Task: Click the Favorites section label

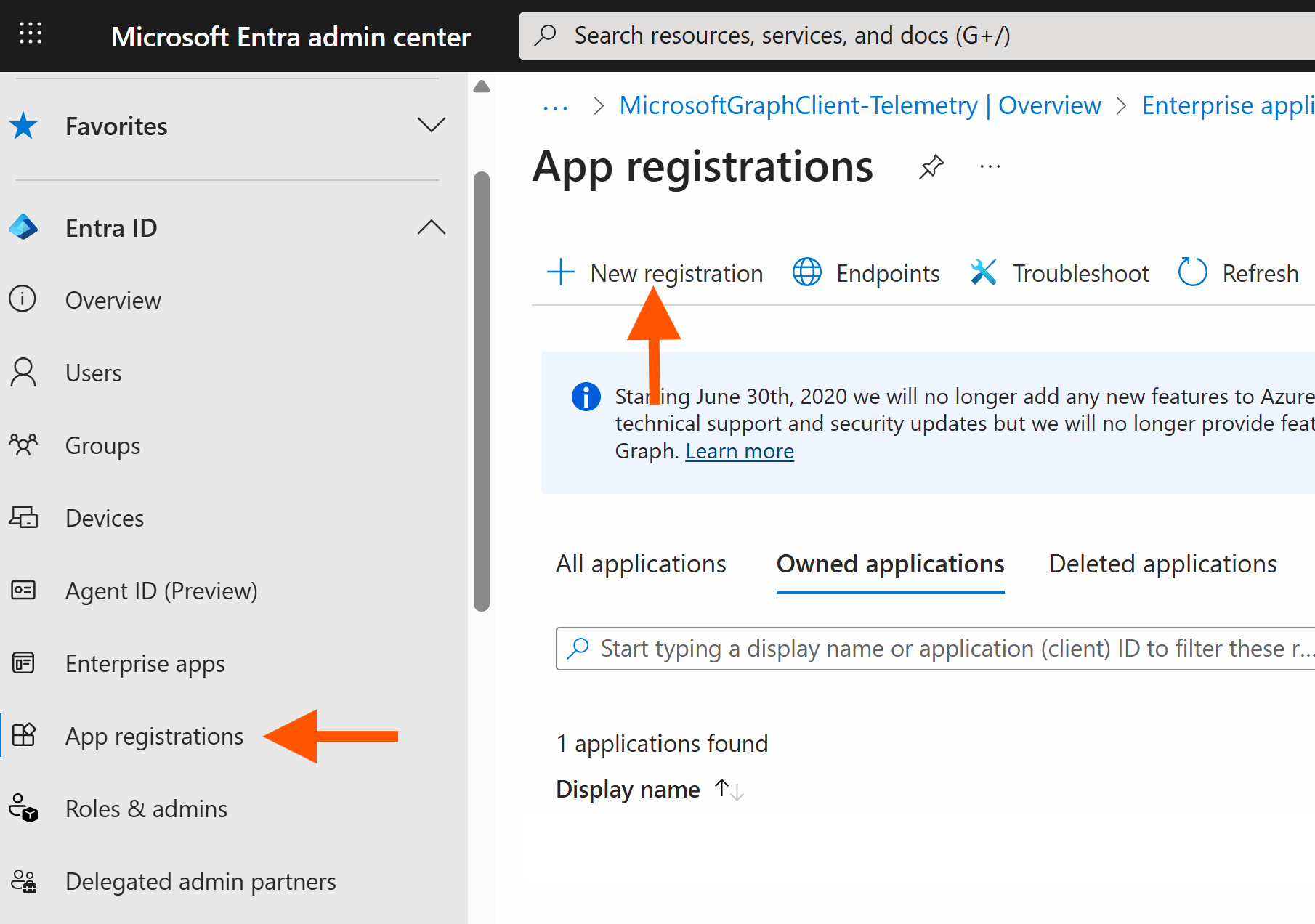Action: pyautogui.click(x=116, y=126)
